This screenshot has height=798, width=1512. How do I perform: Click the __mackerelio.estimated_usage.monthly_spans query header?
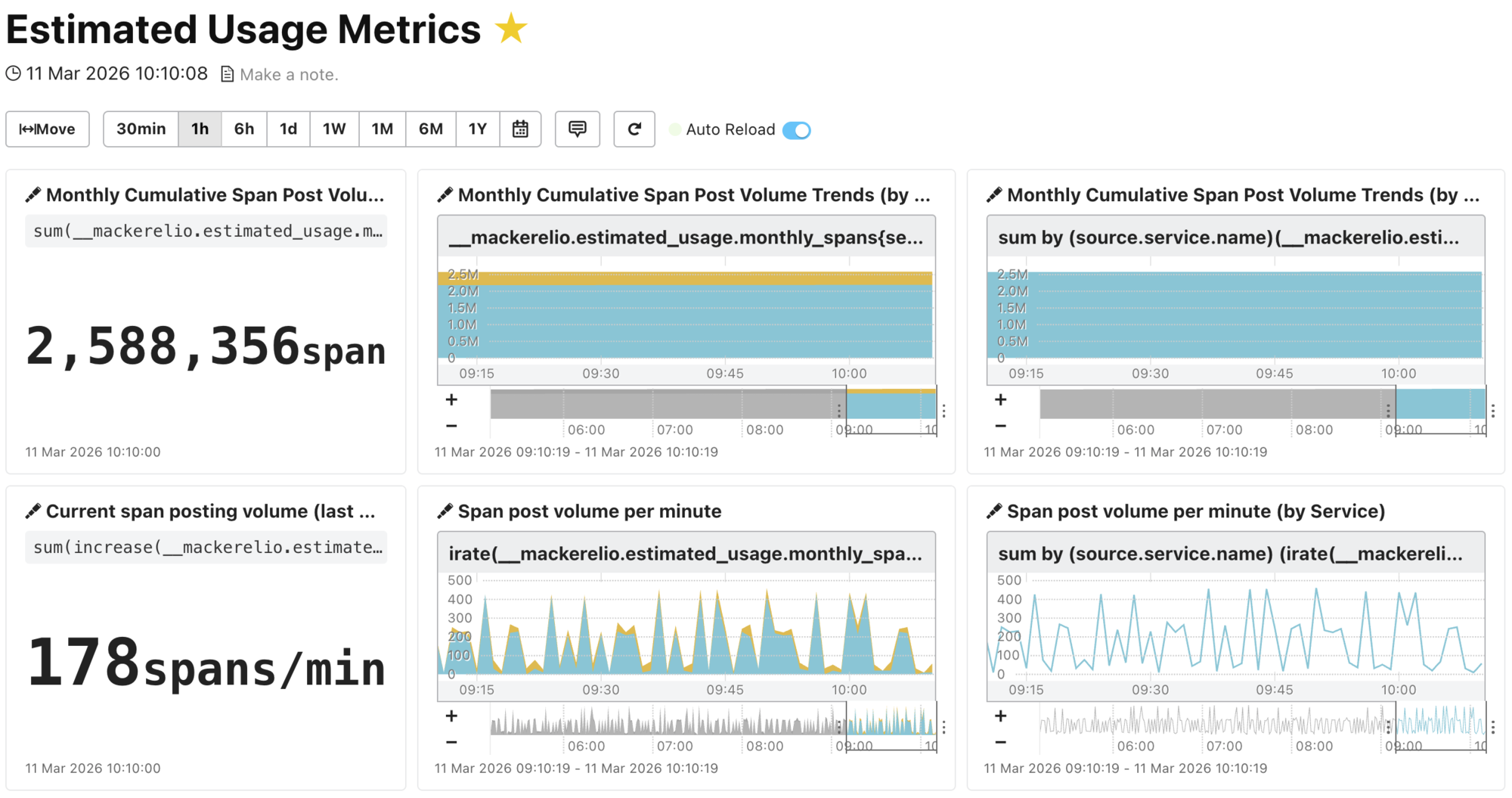[686, 238]
